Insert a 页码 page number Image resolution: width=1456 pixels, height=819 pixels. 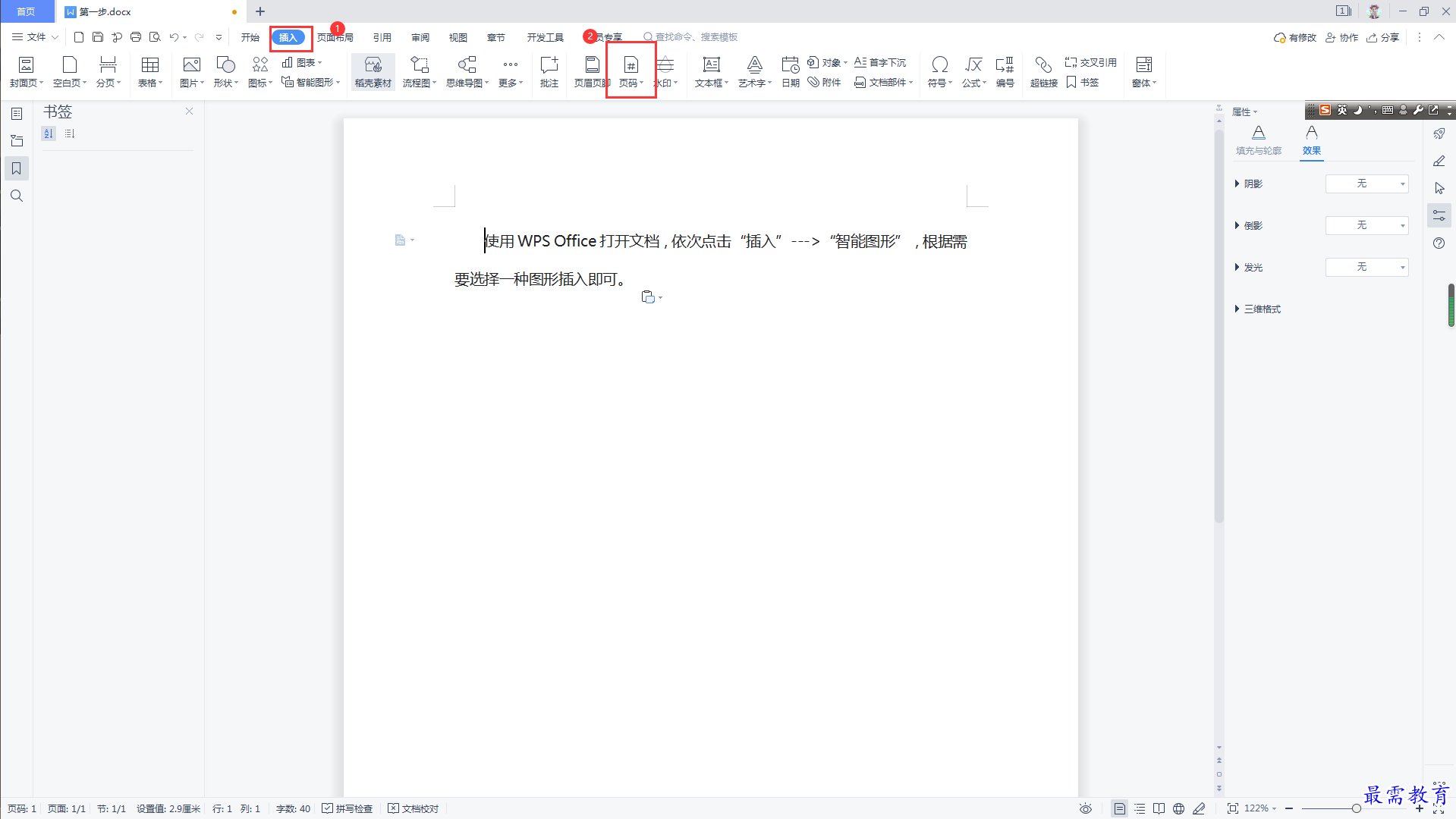631,72
